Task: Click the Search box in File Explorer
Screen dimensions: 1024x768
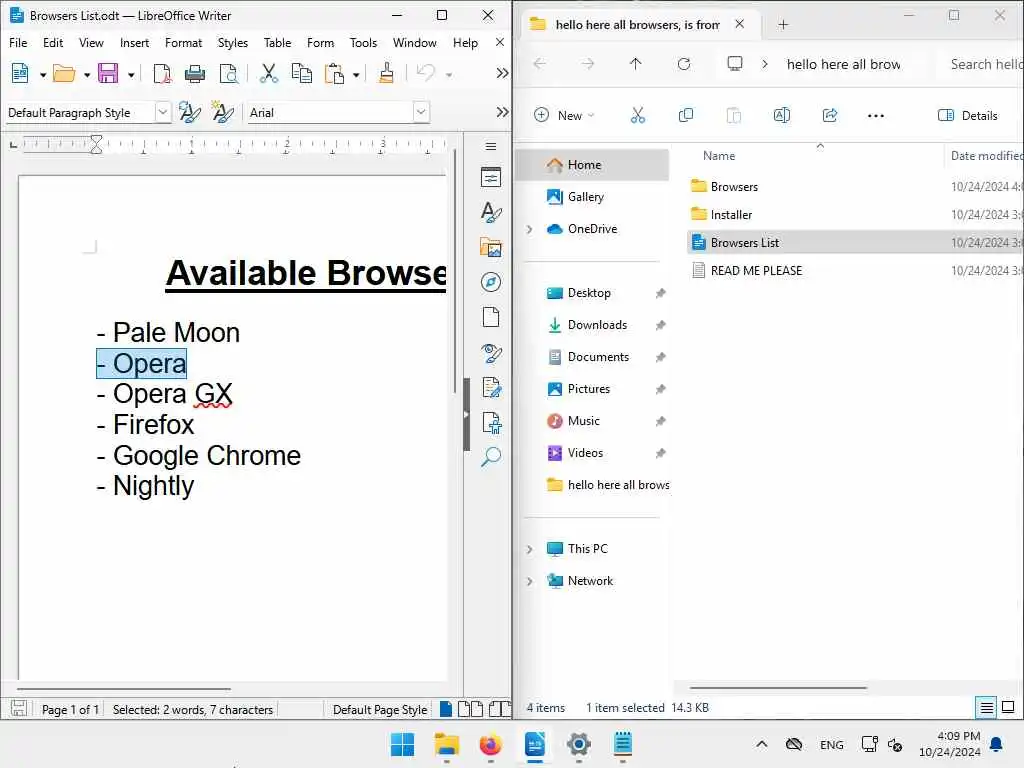Action: (982, 64)
